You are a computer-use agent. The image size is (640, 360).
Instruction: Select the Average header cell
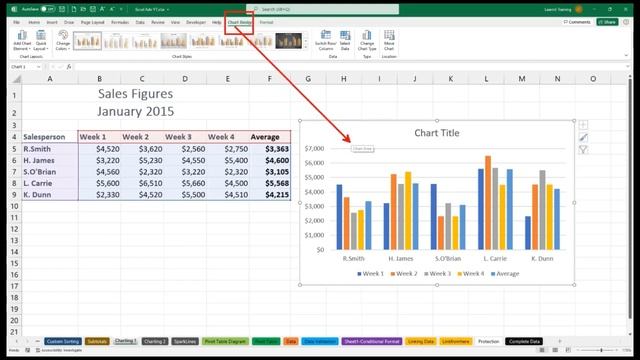269,137
